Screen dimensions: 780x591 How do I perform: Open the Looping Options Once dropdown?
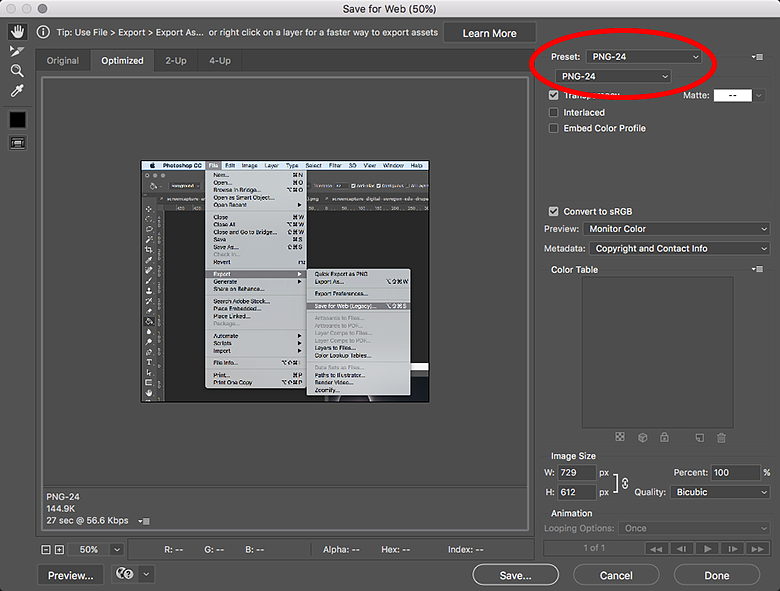tap(694, 528)
